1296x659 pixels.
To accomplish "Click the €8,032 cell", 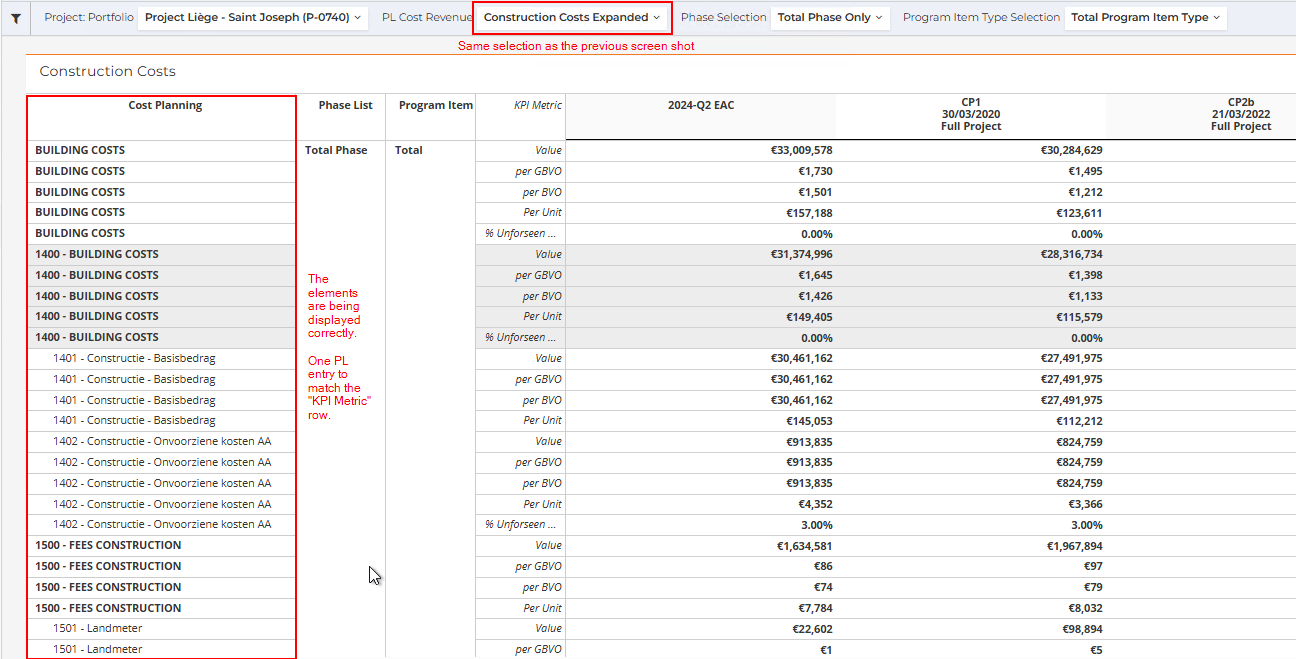I will tap(1085, 608).
